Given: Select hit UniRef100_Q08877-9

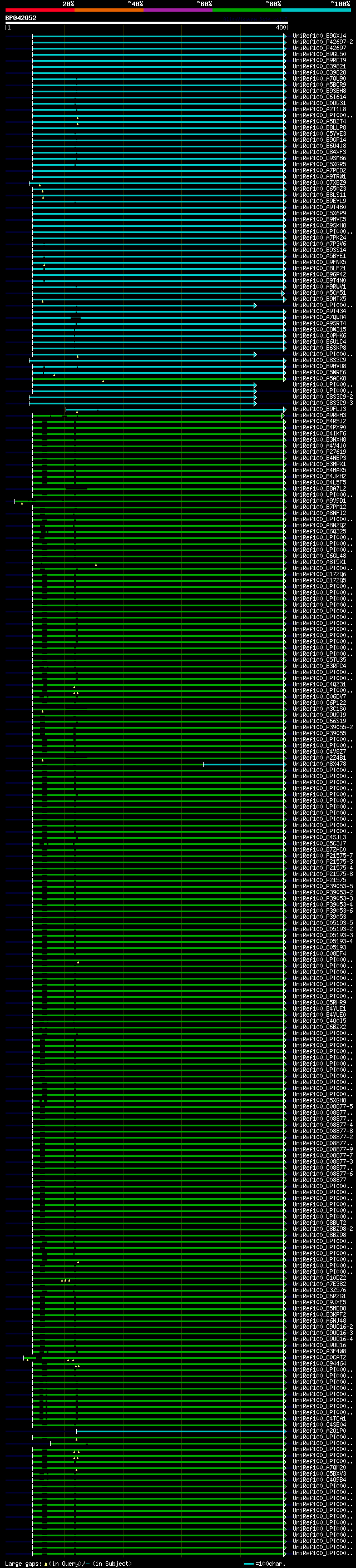Looking at the screenshot, I should 323,1149.
